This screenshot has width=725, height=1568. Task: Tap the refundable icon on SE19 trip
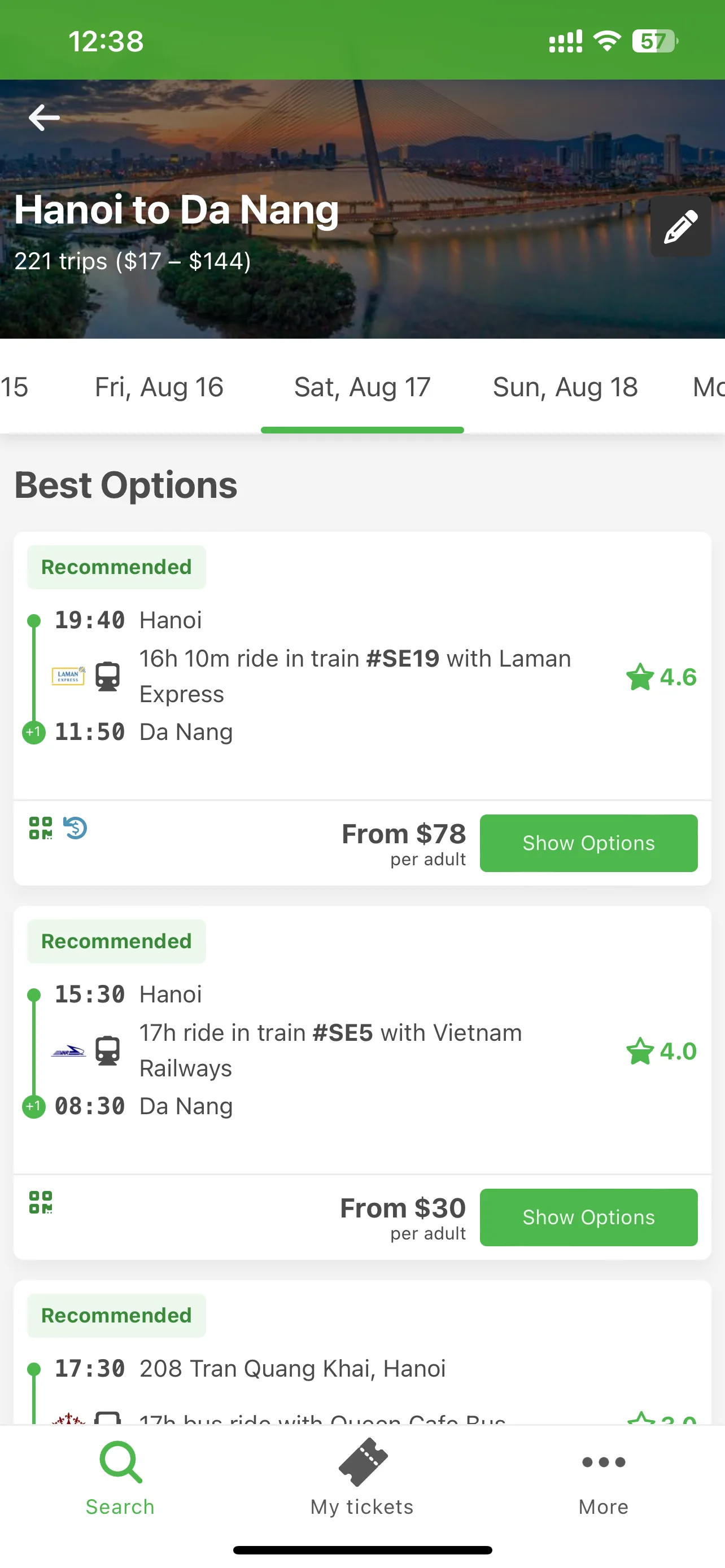point(76,828)
